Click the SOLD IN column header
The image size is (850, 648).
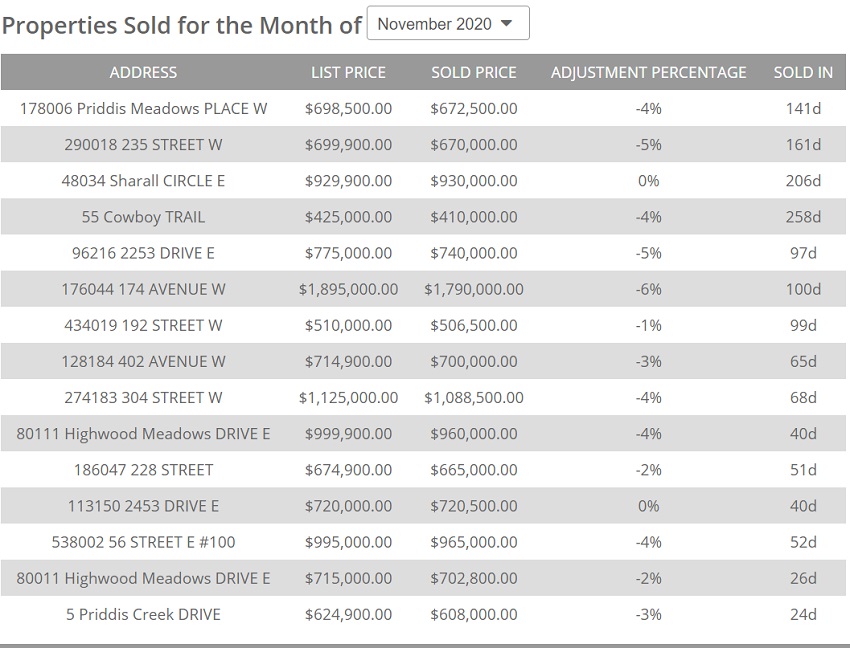point(803,73)
